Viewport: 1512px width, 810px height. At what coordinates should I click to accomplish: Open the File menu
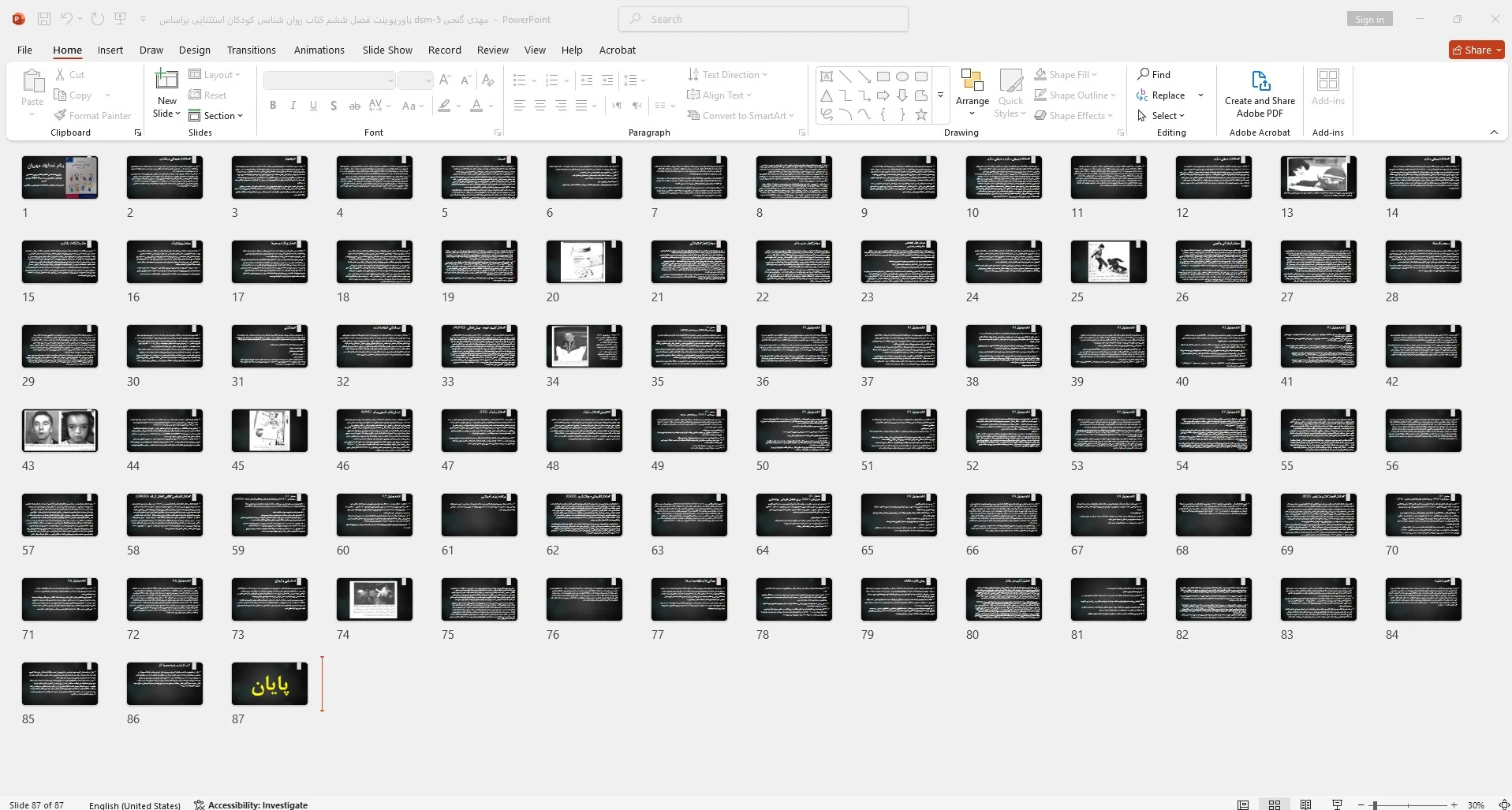pos(25,50)
